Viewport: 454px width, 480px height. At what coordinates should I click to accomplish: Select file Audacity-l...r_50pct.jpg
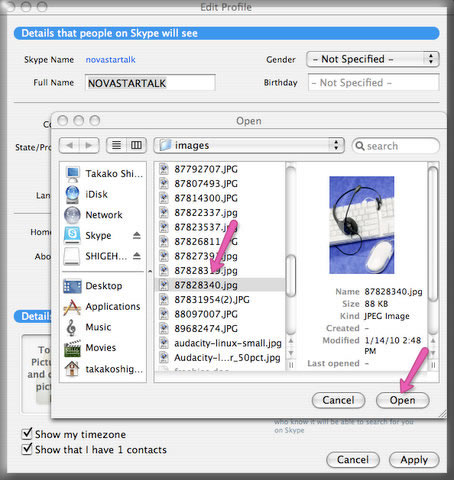220,358
